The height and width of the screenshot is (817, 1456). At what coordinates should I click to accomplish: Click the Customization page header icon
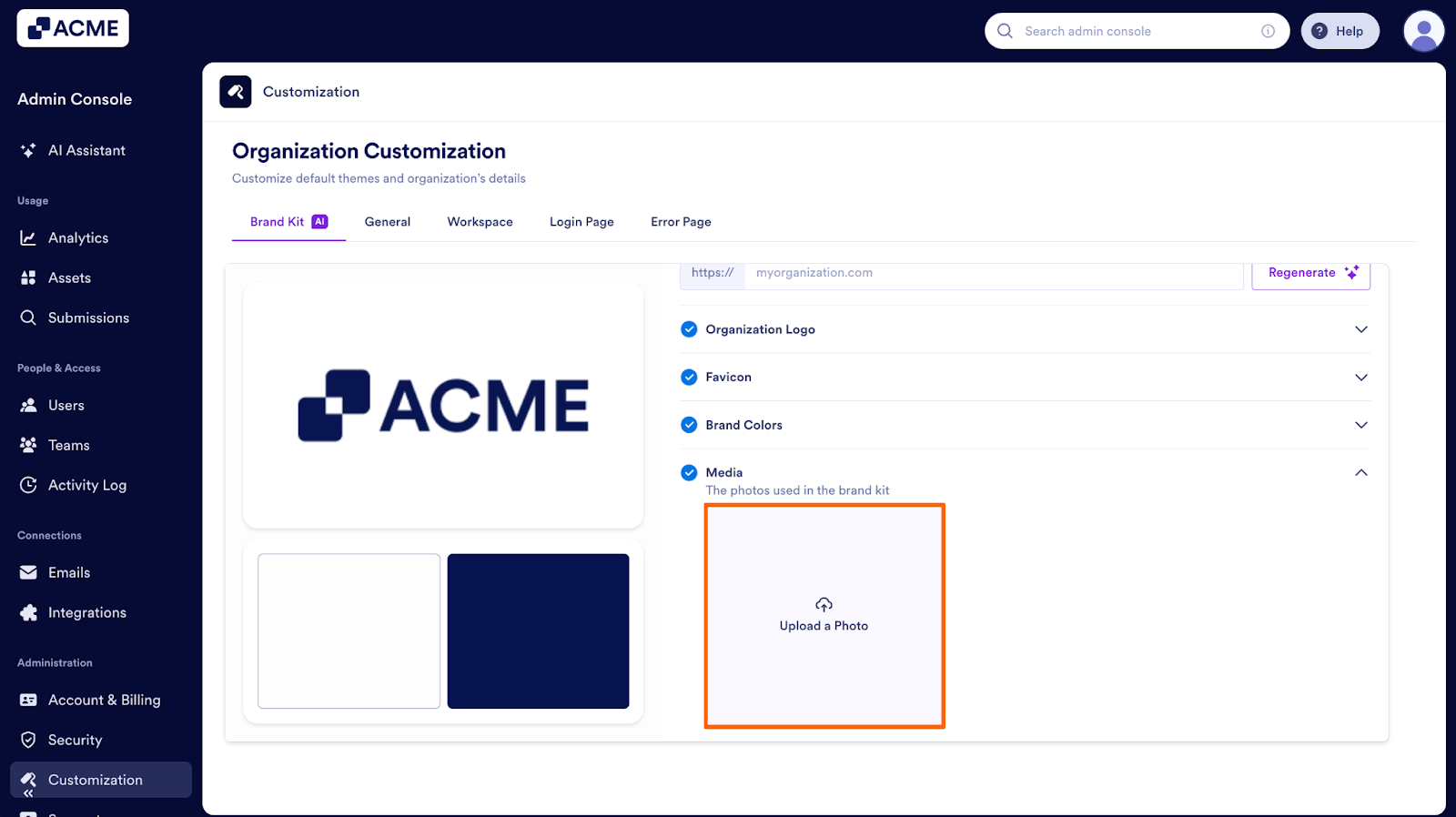tap(236, 92)
